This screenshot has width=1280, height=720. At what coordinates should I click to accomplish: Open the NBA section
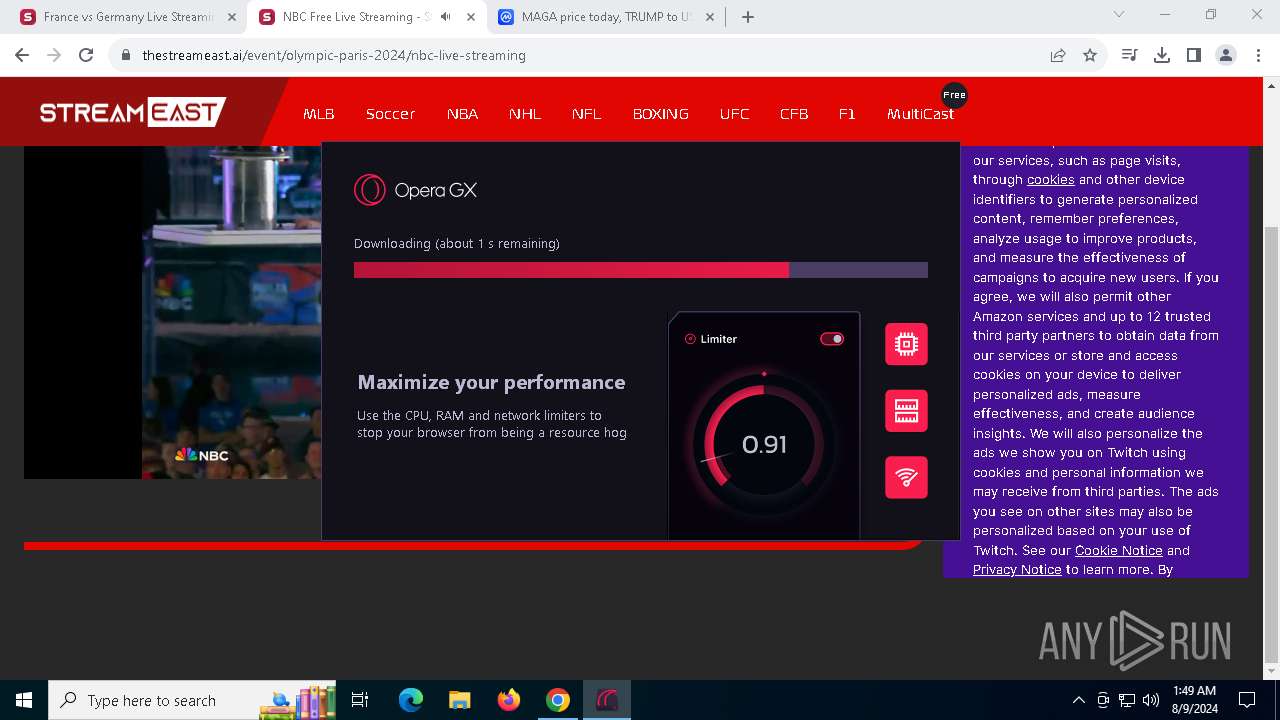(462, 114)
